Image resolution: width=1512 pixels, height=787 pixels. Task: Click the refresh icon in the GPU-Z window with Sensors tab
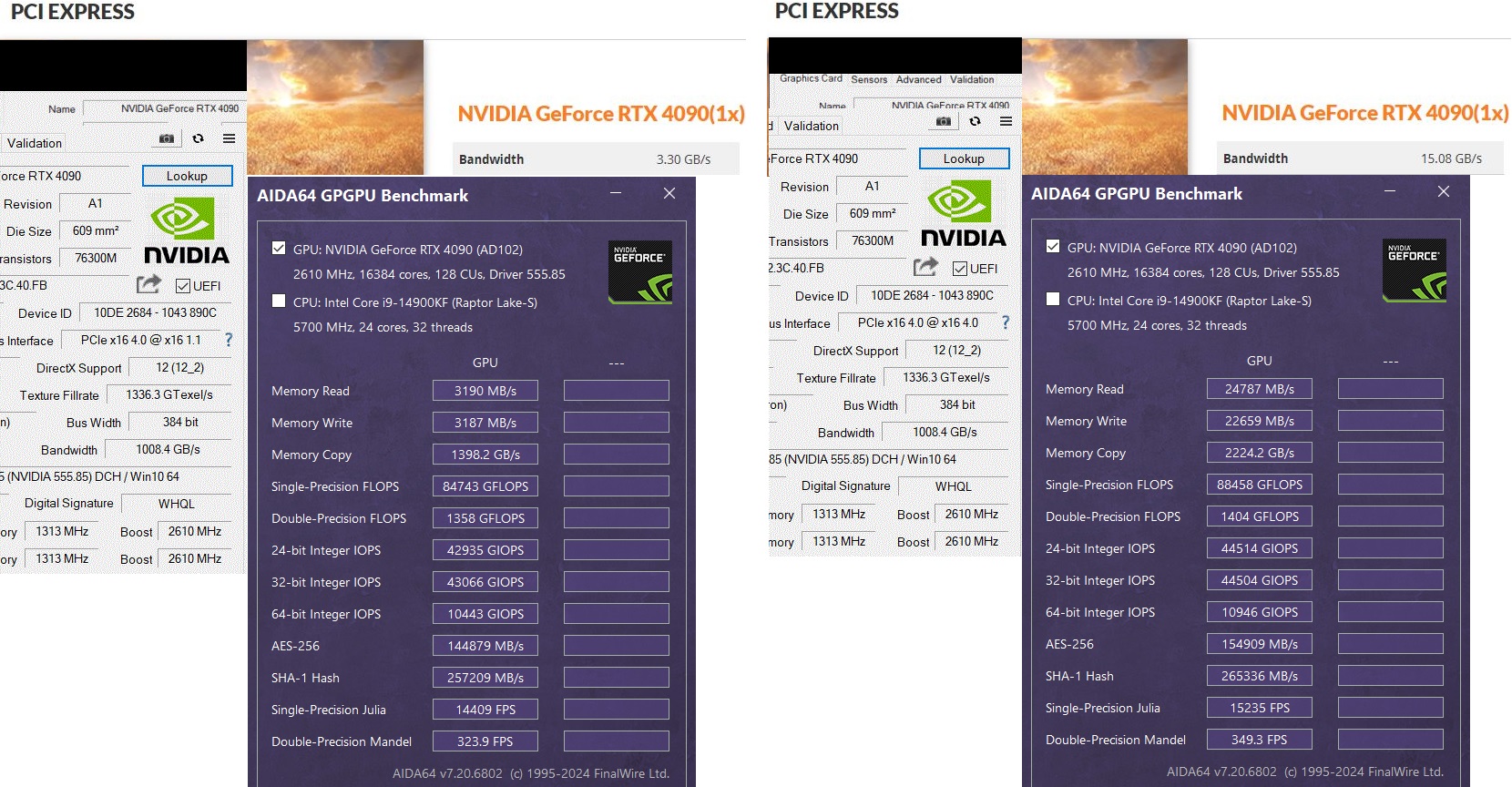point(975,121)
